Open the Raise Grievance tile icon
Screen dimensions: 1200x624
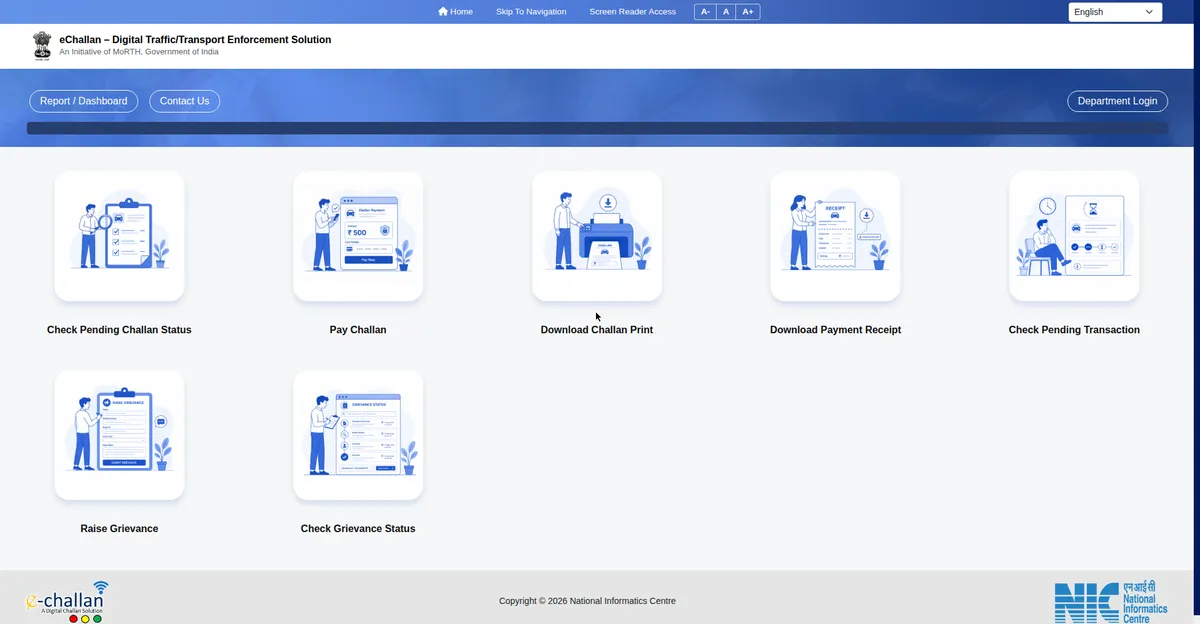[x=119, y=435]
